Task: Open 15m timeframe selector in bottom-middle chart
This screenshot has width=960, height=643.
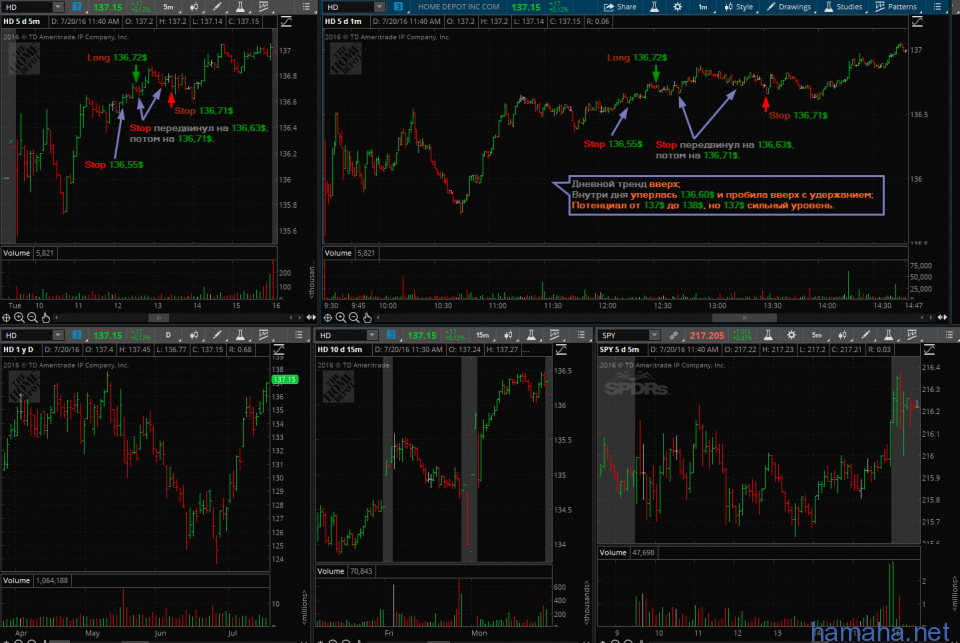Action: [x=482, y=336]
